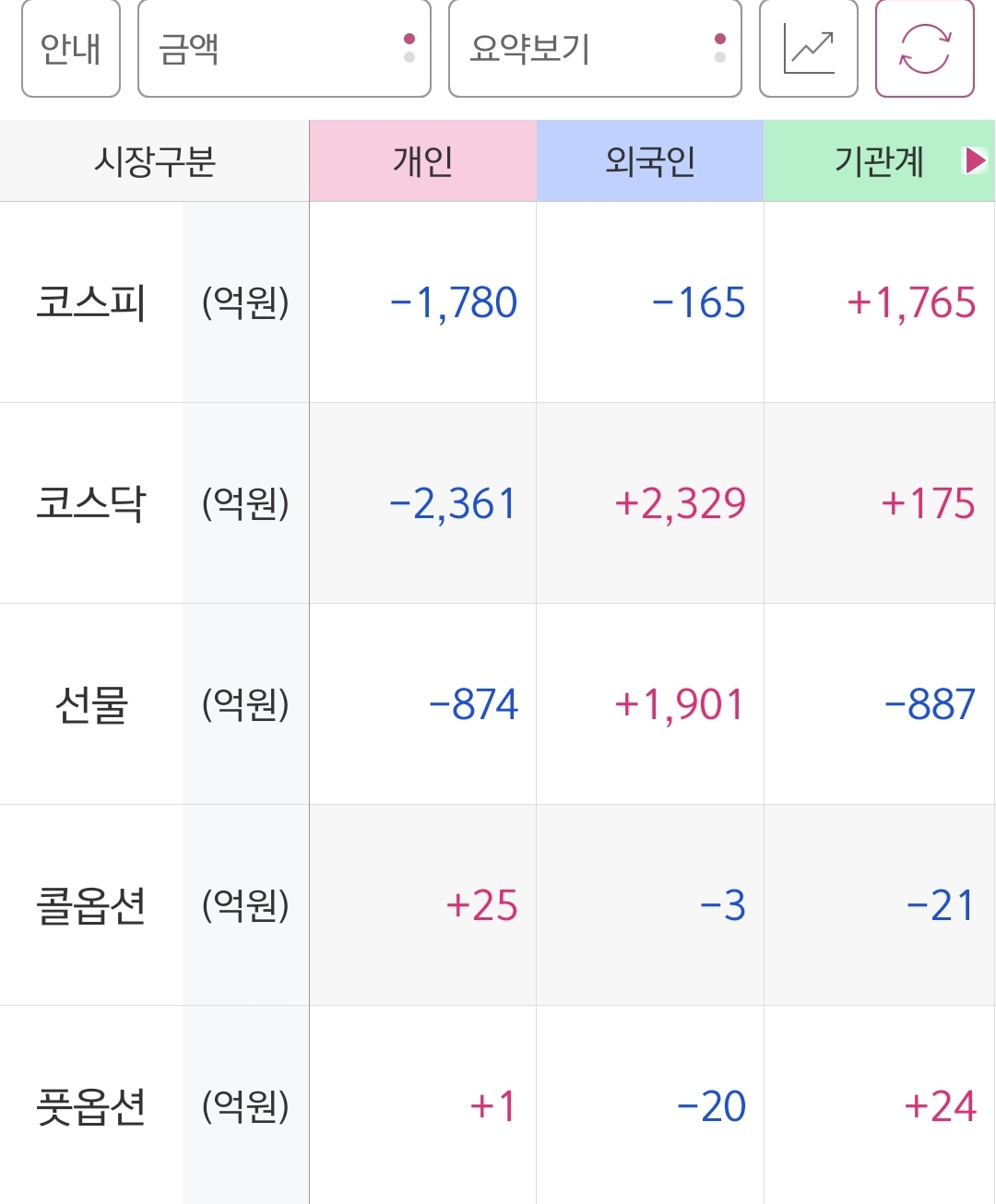Select 콜옵션 개인 value +25

coord(481,906)
